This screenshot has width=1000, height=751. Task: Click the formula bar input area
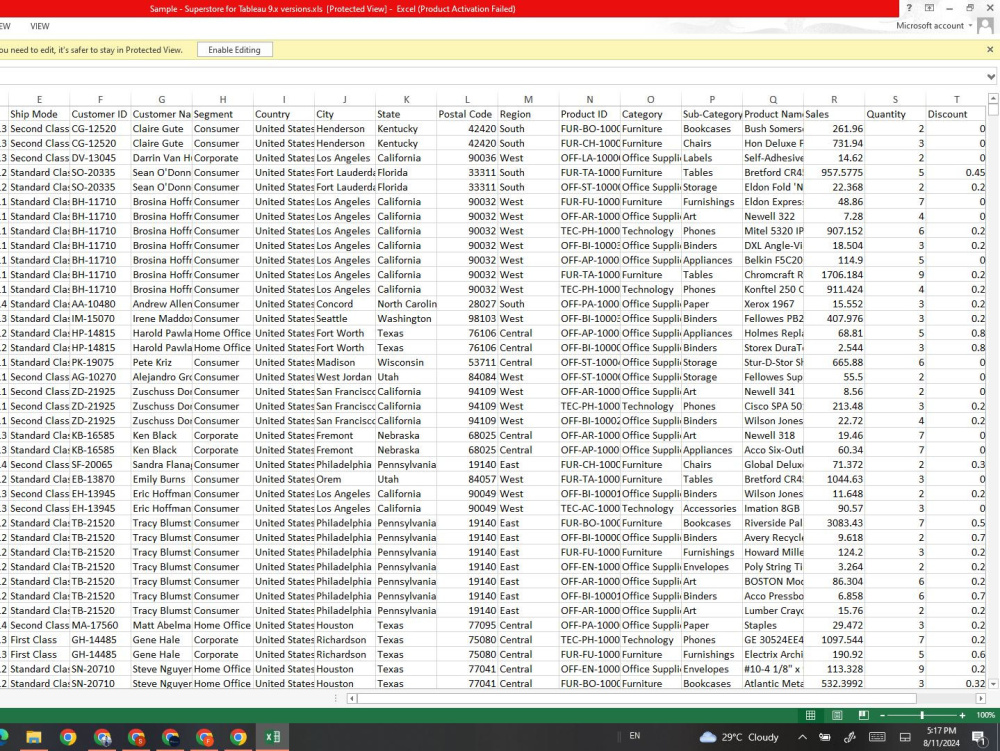tap(491, 77)
